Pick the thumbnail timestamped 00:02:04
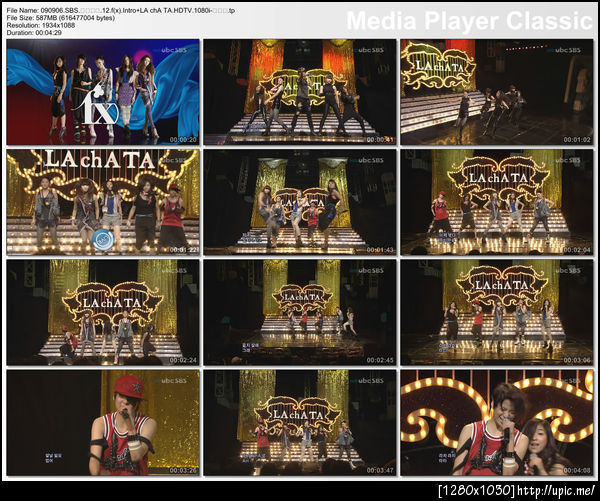600x501 pixels. point(497,202)
